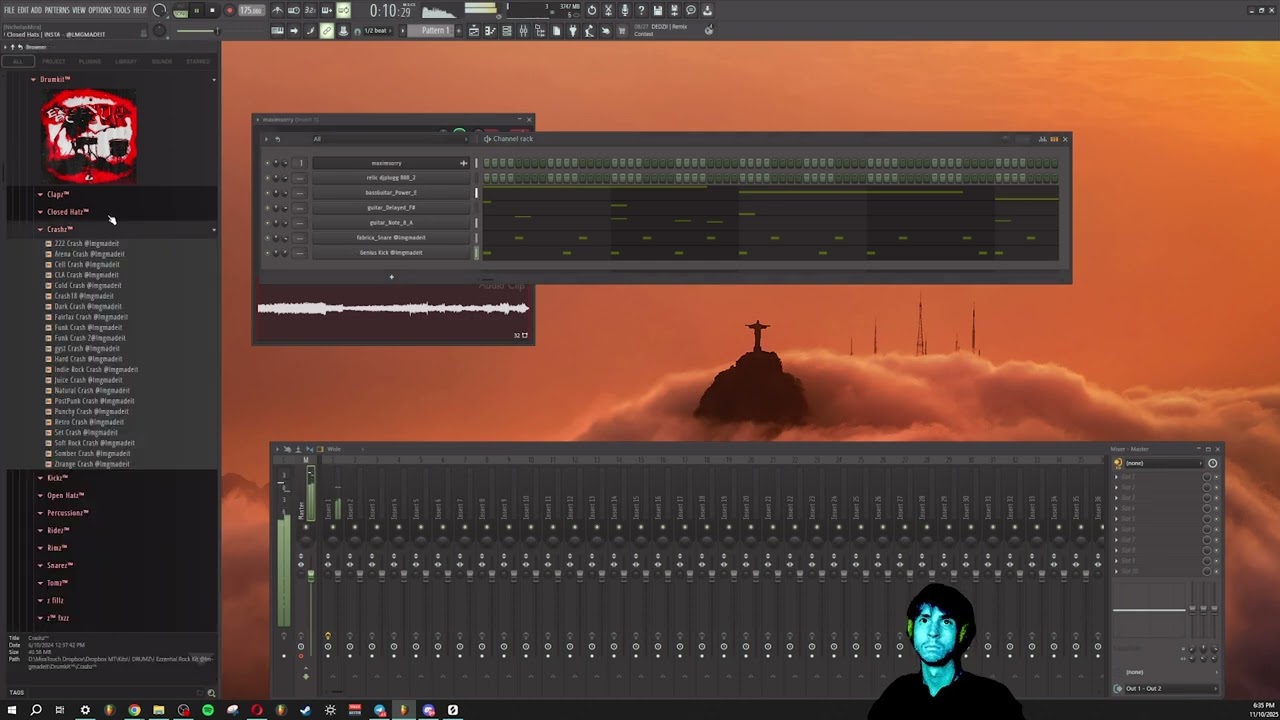Image resolution: width=1280 pixels, height=720 pixels.
Task: Open the playlist view icon
Action: pyautogui.click(x=474, y=31)
